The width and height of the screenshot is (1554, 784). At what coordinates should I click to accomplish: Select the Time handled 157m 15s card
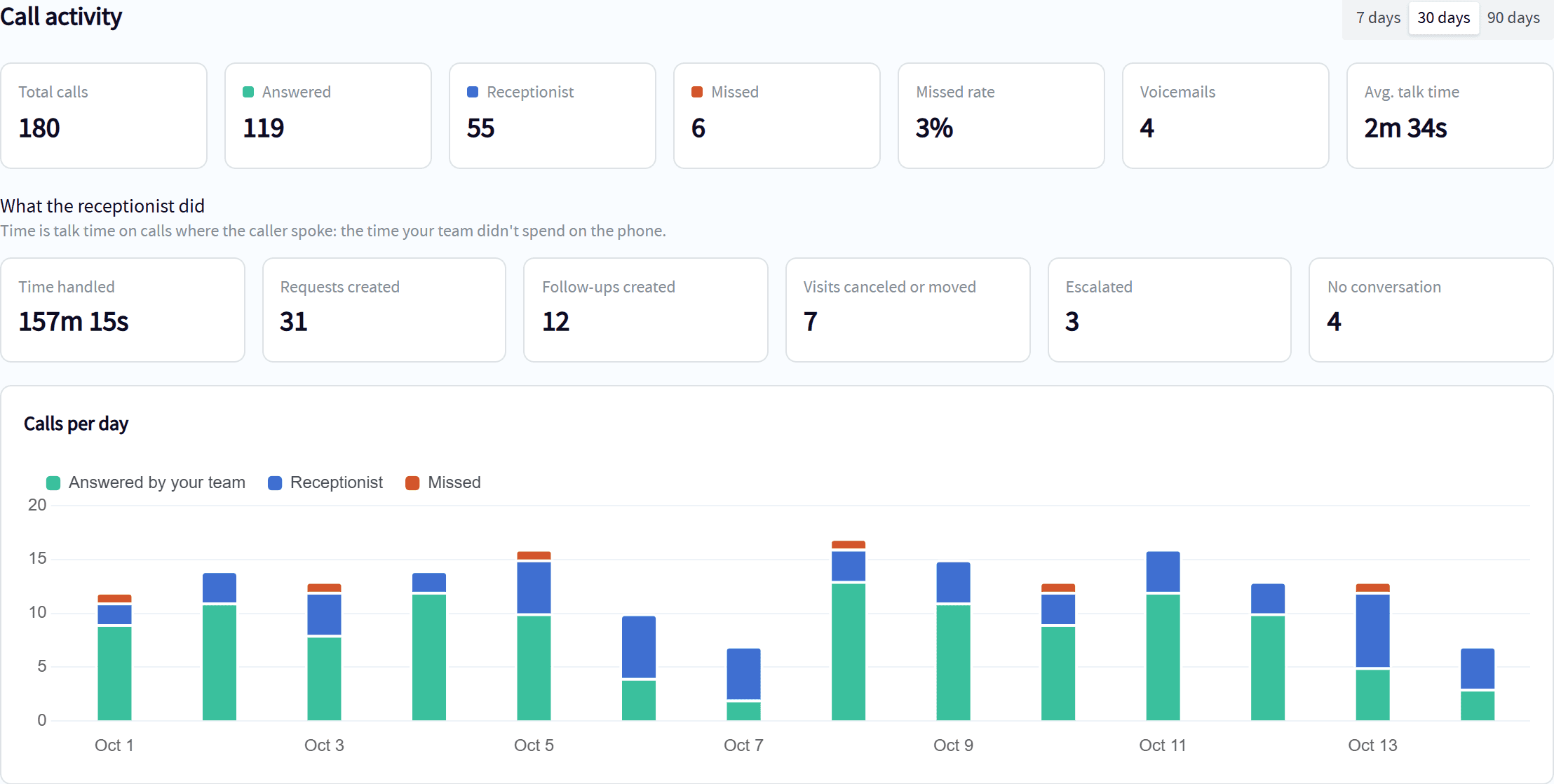click(x=123, y=310)
